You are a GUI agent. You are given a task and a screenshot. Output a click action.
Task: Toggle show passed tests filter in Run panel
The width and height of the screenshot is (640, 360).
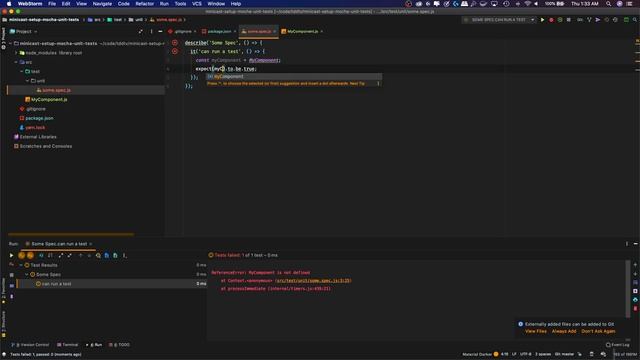[41, 256]
